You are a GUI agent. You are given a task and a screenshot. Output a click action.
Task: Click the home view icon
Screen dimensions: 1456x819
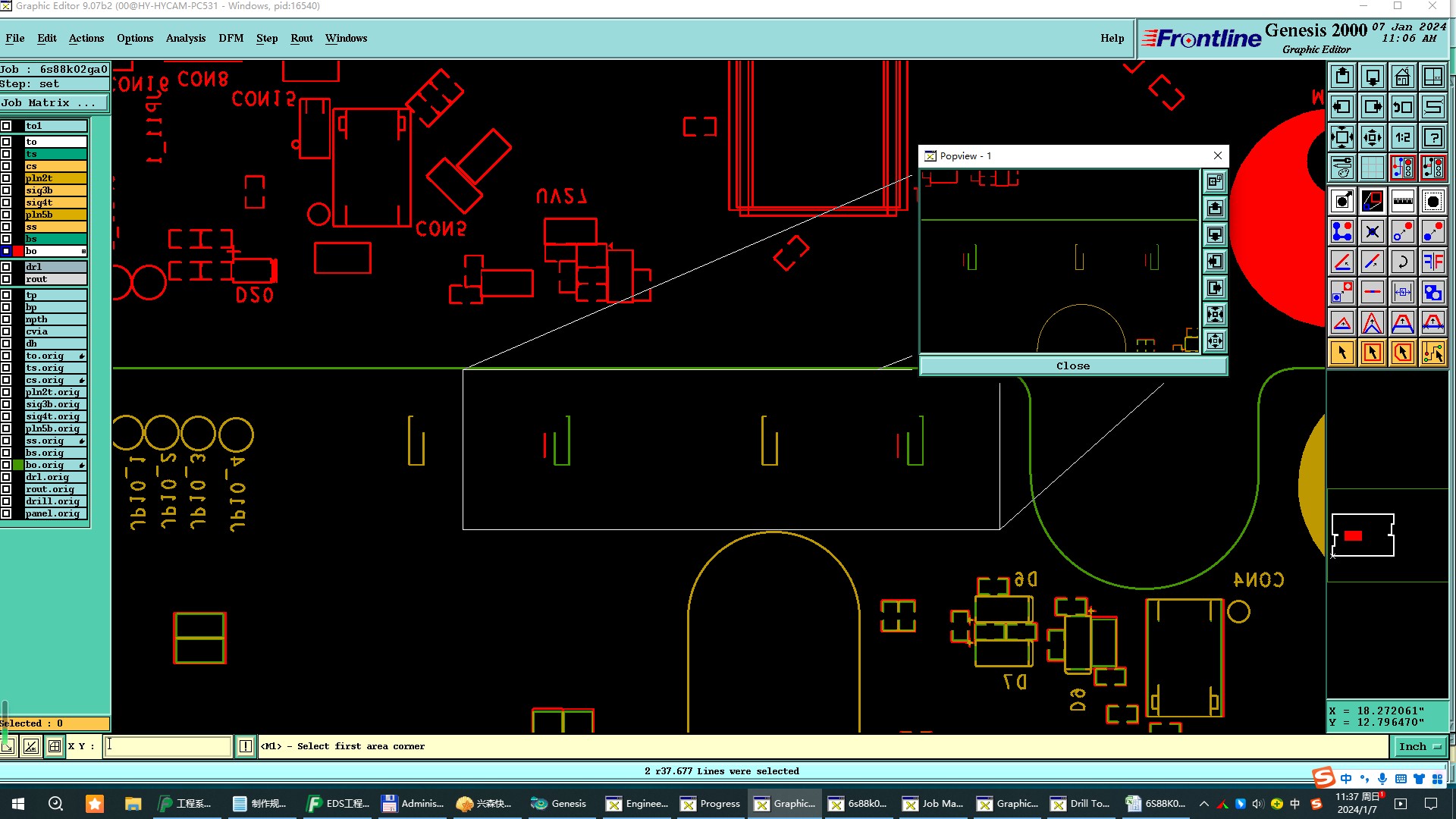1402,77
